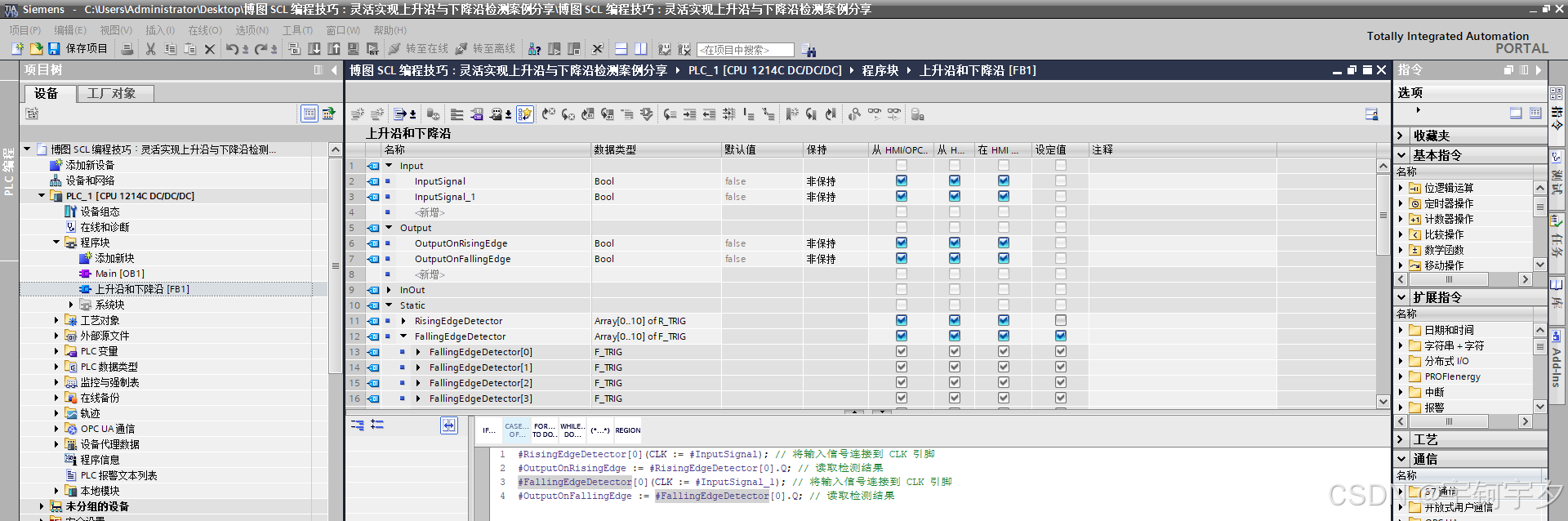The width and height of the screenshot is (1568, 521).
Task: Save the project with 保存项目
Action: click(x=78, y=49)
